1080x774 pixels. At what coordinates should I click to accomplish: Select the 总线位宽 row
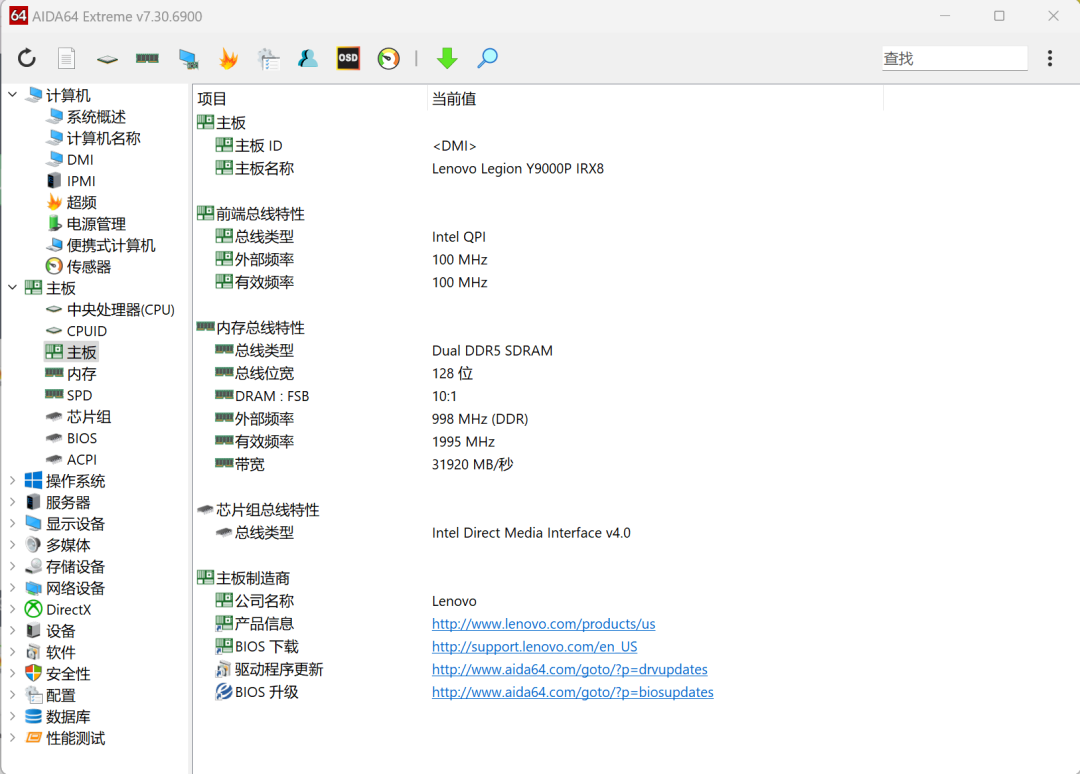tap(537, 373)
